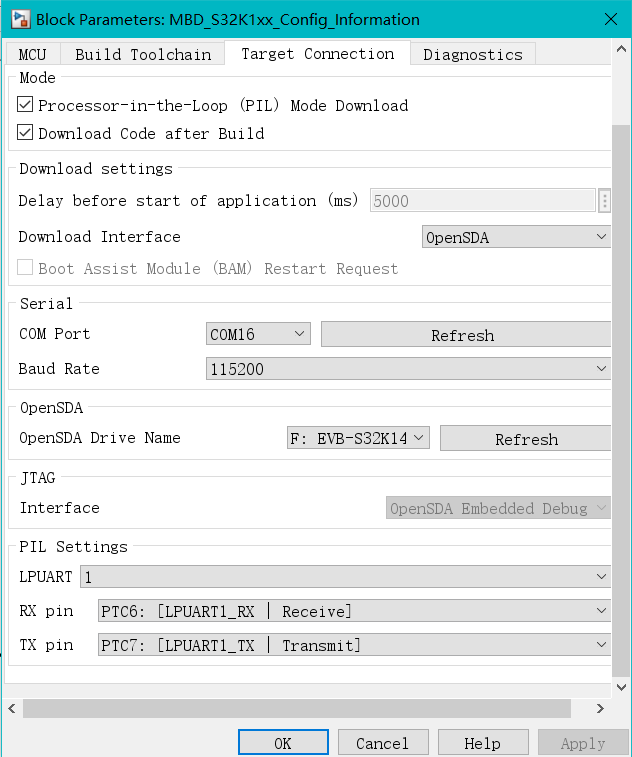Expand the RX pin selection dropdown
Image resolution: width=632 pixels, height=757 pixels.
354,611
